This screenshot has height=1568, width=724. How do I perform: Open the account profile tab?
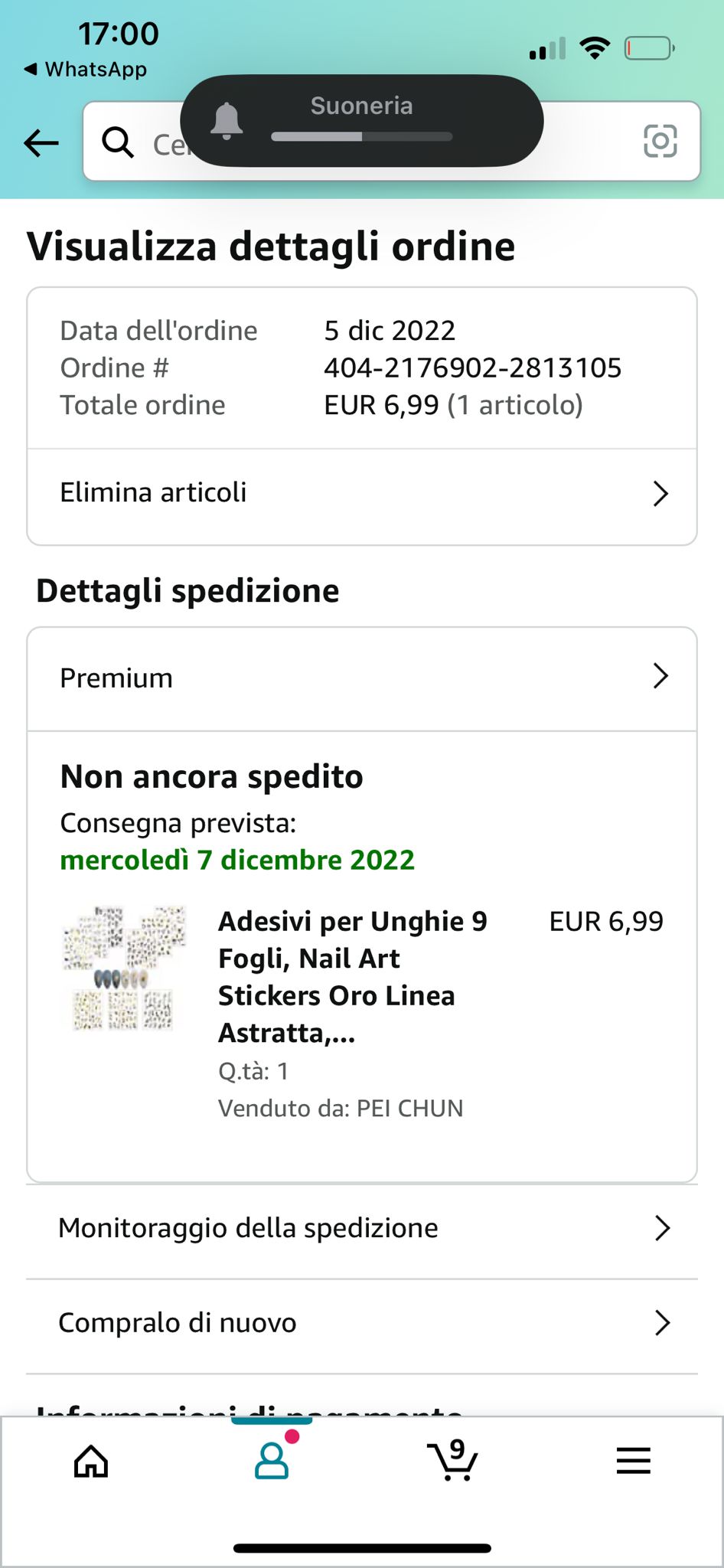click(272, 1461)
